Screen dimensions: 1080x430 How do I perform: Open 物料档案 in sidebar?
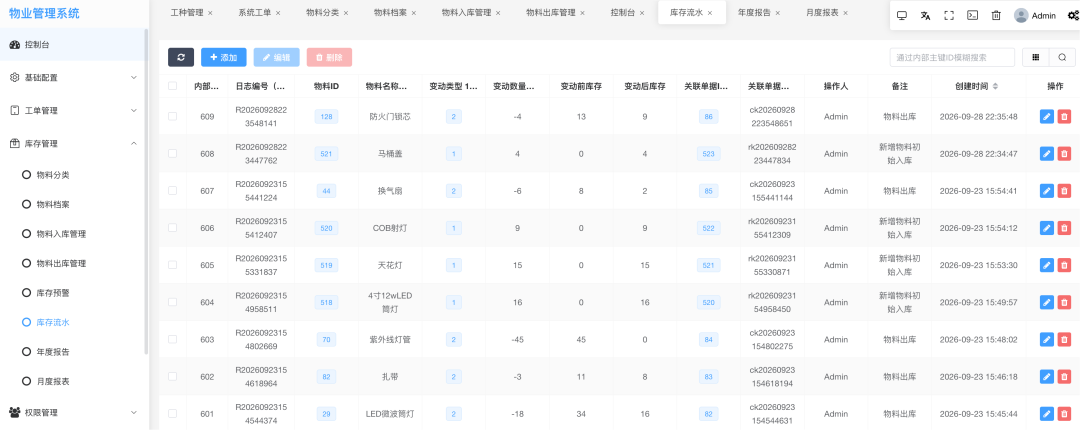coord(53,205)
